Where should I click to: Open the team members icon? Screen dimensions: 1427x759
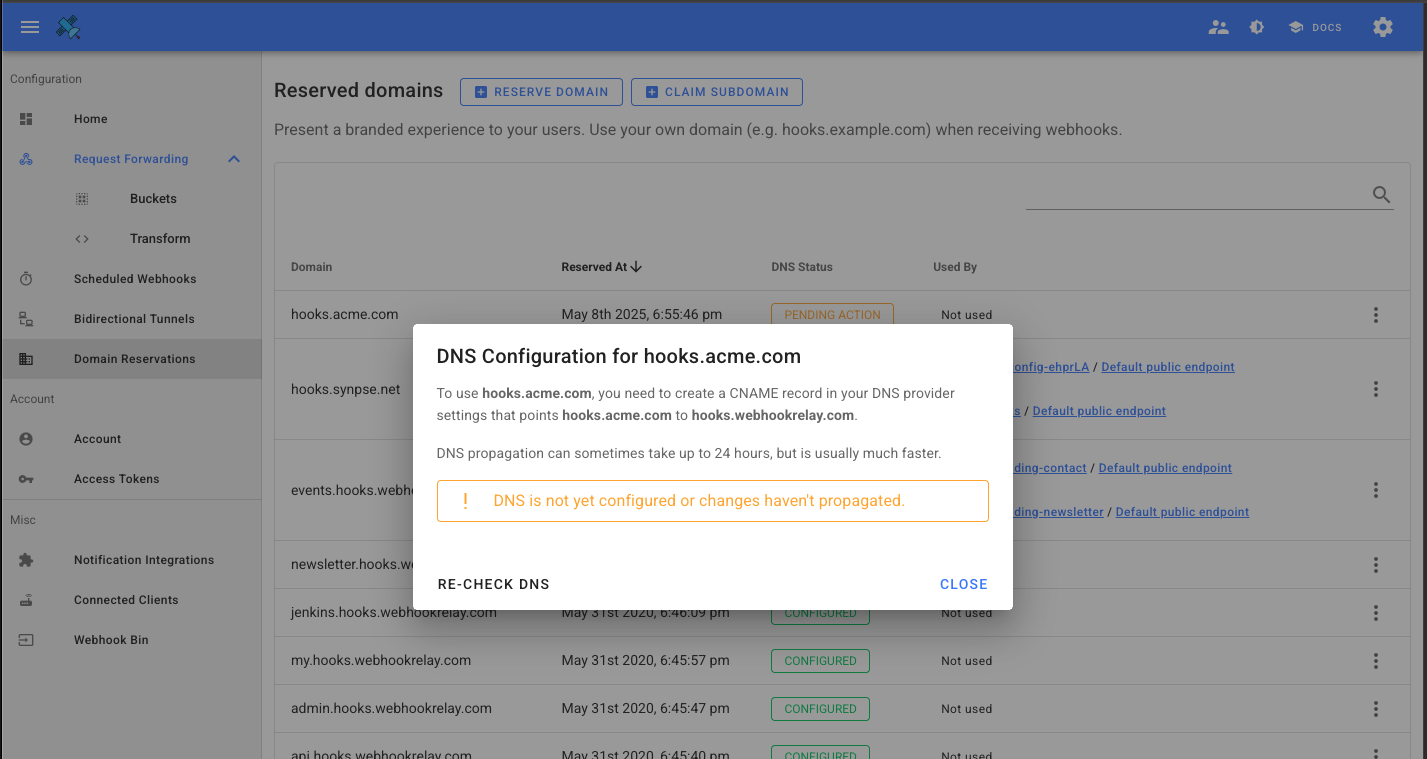click(x=1218, y=27)
